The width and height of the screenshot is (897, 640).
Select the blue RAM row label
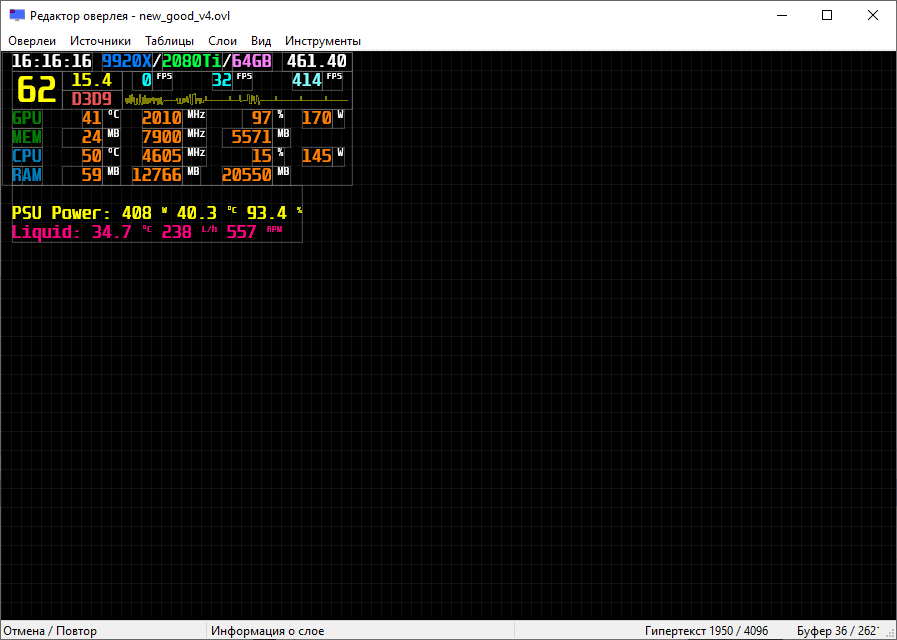[27, 174]
